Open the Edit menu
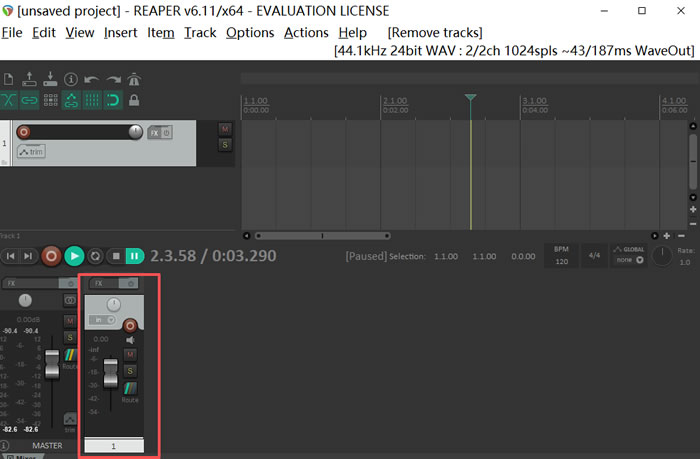 tap(44, 33)
